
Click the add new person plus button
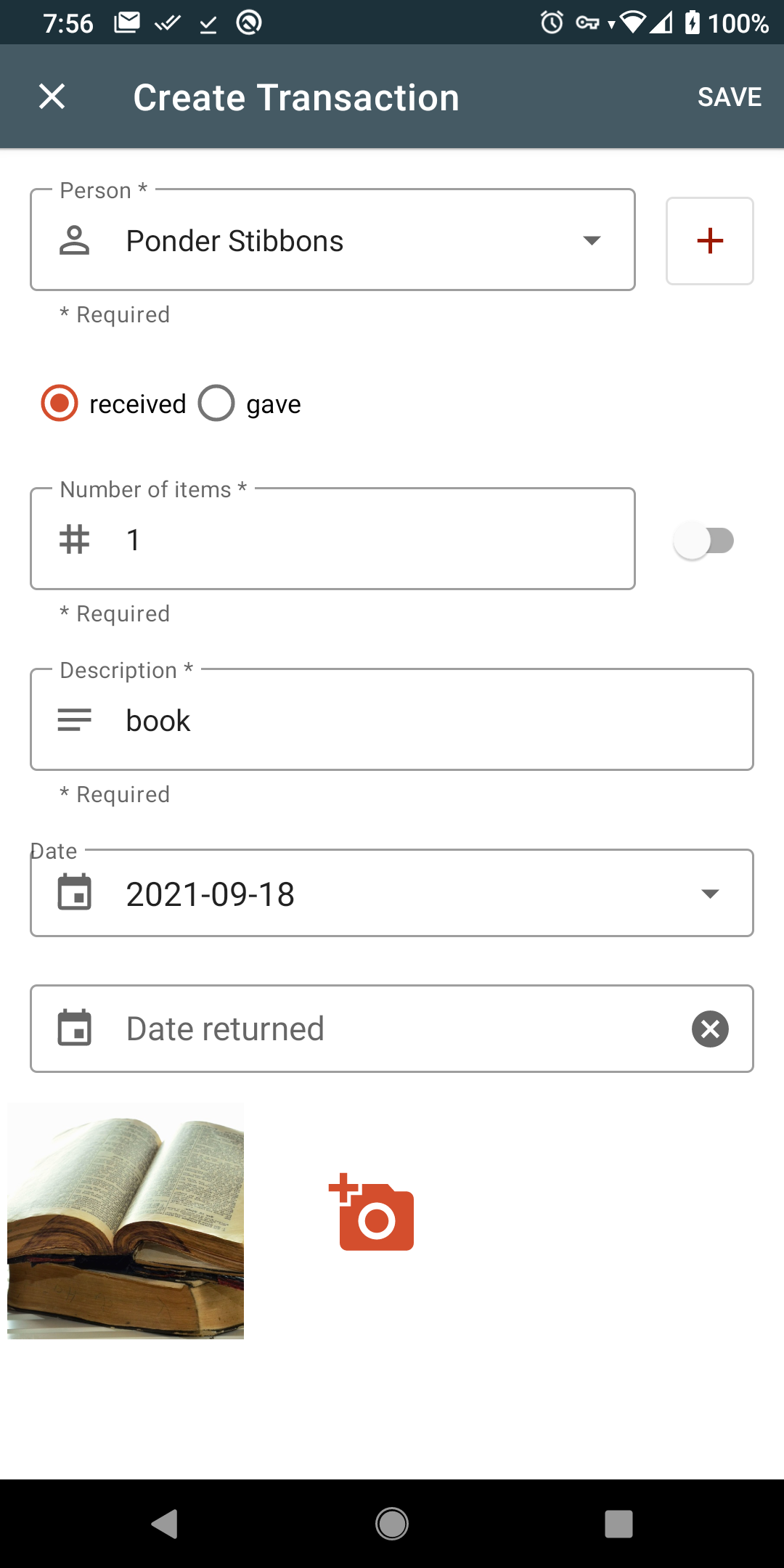pyautogui.click(x=709, y=241)
